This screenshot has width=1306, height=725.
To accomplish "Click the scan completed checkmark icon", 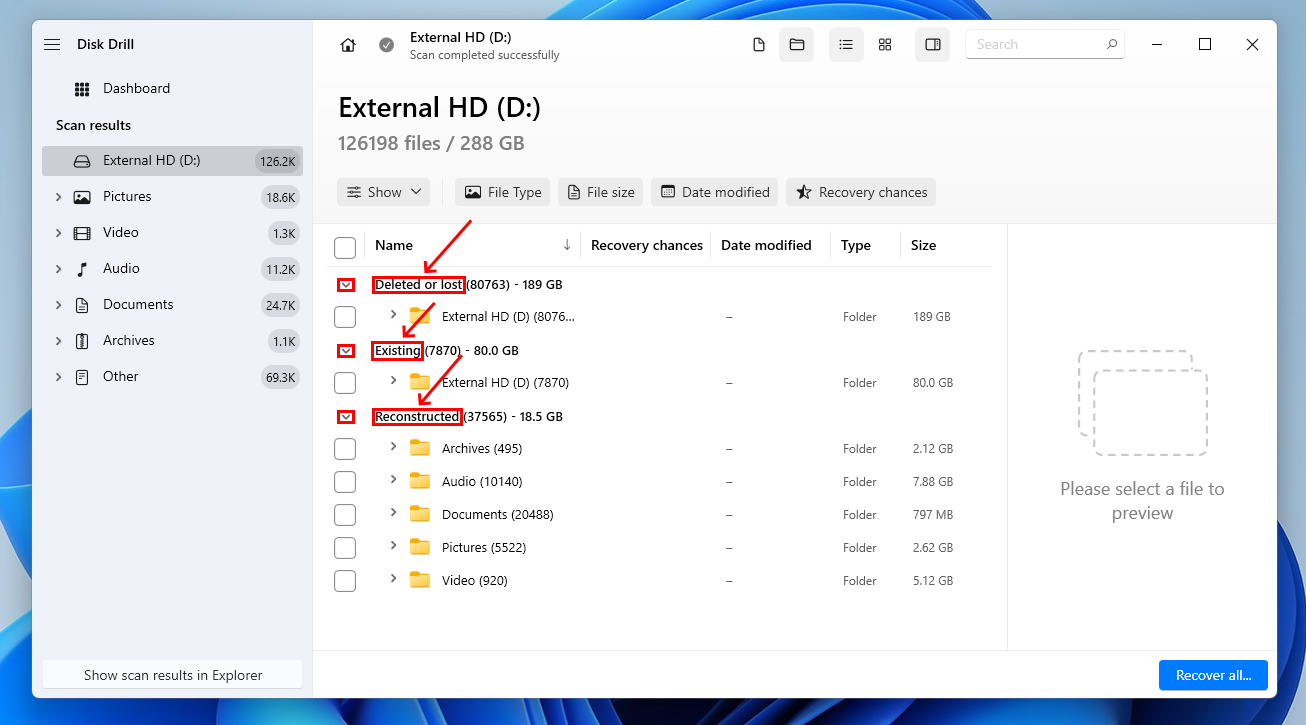I will tap(386, 45).
